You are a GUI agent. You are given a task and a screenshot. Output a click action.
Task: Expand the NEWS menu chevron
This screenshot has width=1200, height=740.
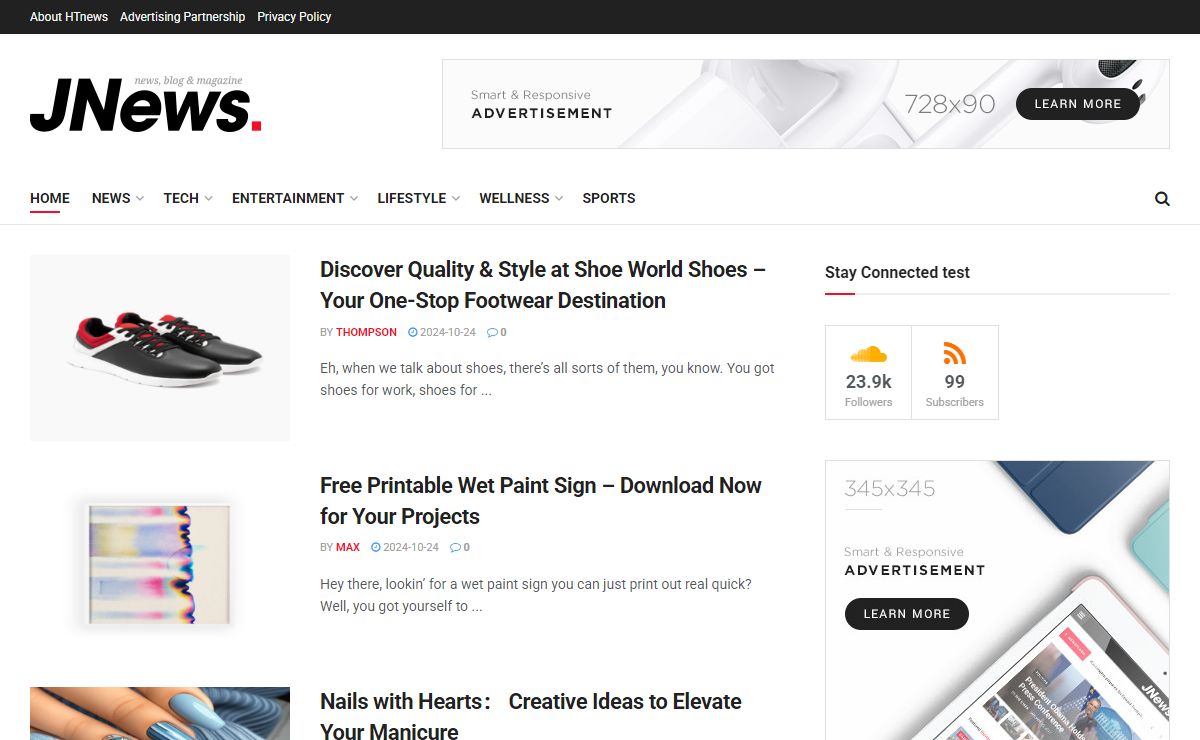(x=140, y=199)
